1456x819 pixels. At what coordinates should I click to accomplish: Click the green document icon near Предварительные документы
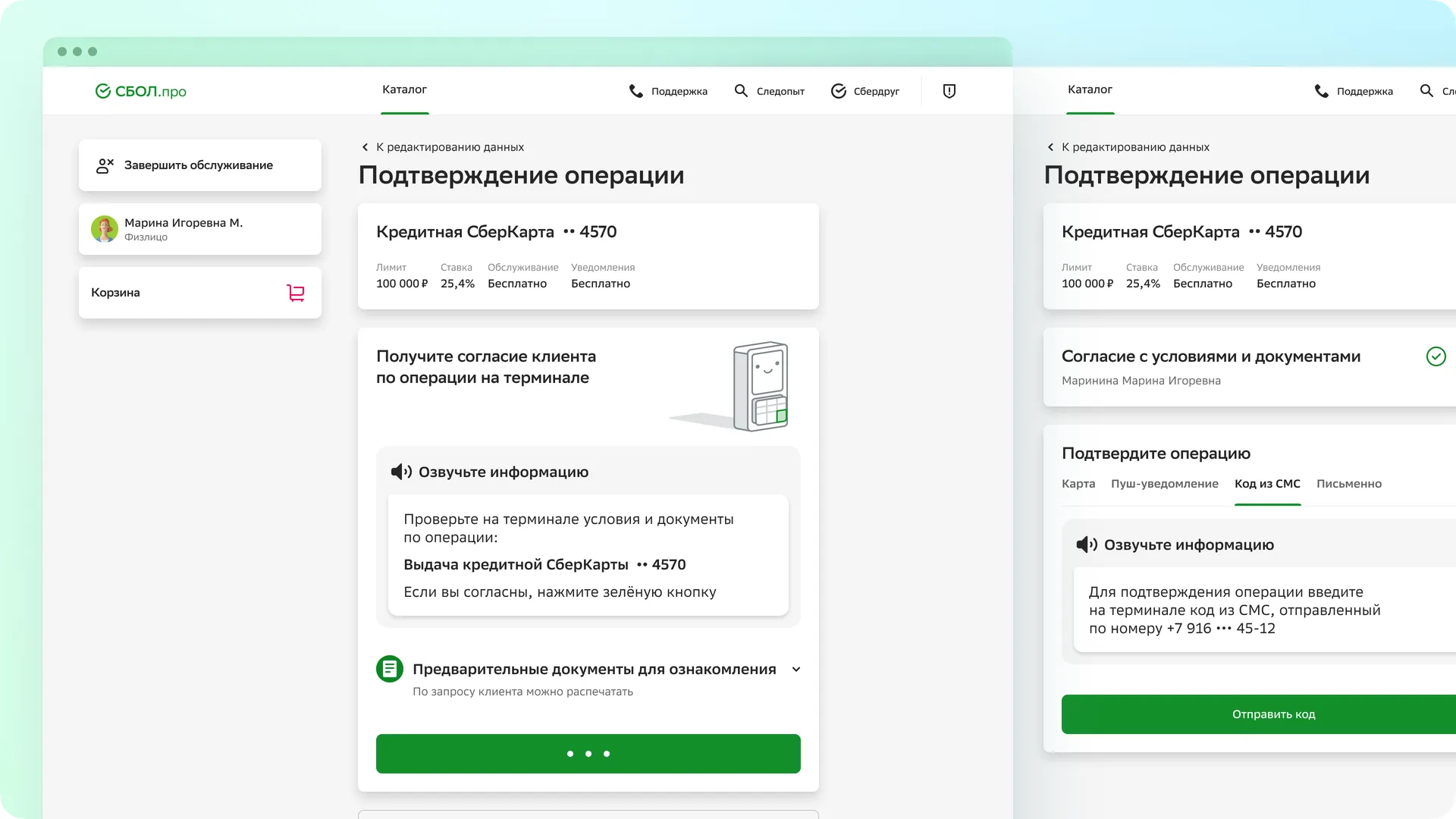[389, 669]
